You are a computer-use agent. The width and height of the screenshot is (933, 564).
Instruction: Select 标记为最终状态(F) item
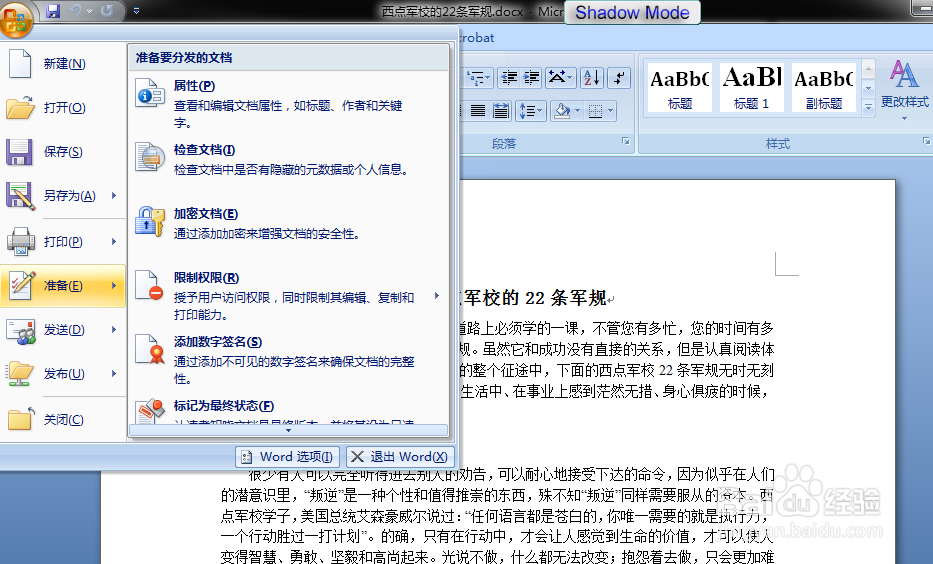click(289, 409)
